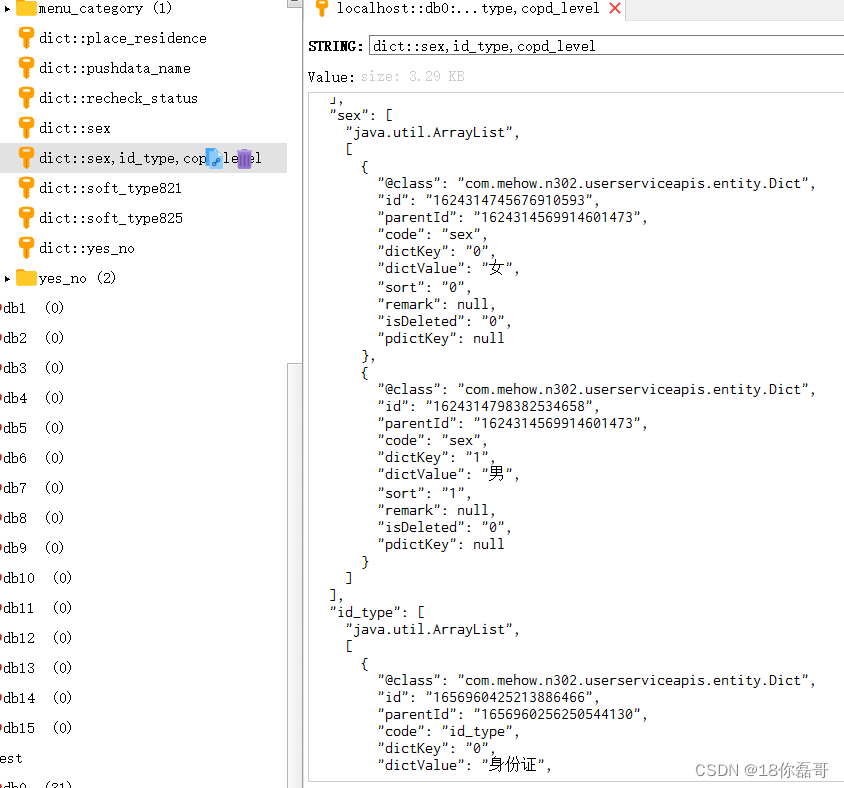Image resolution: width=844 pixels, height=788 pixels.
Task: Open the yes_no folder
Action: click(x=26, y=278)
